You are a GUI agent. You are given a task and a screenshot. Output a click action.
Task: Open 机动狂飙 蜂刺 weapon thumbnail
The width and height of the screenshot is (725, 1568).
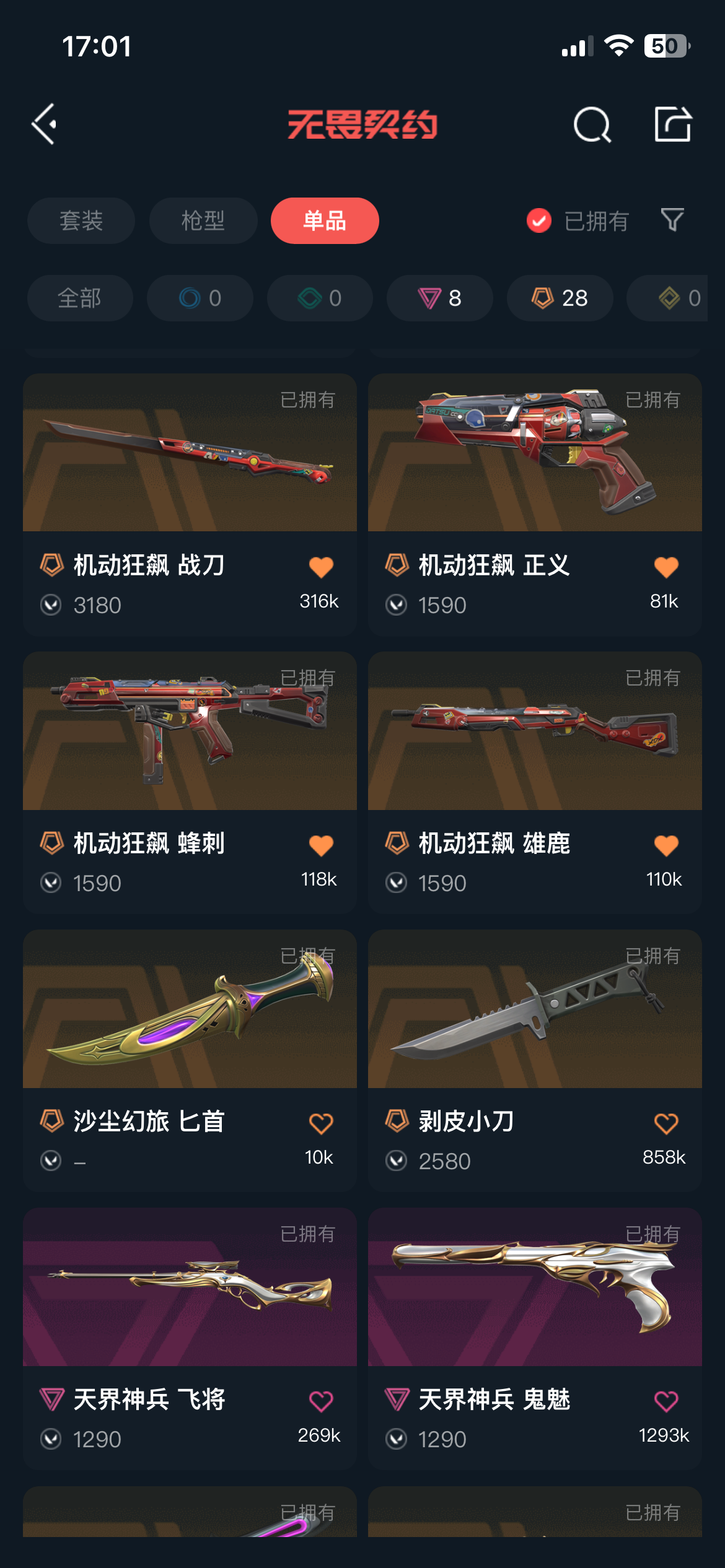coord(190,731)
